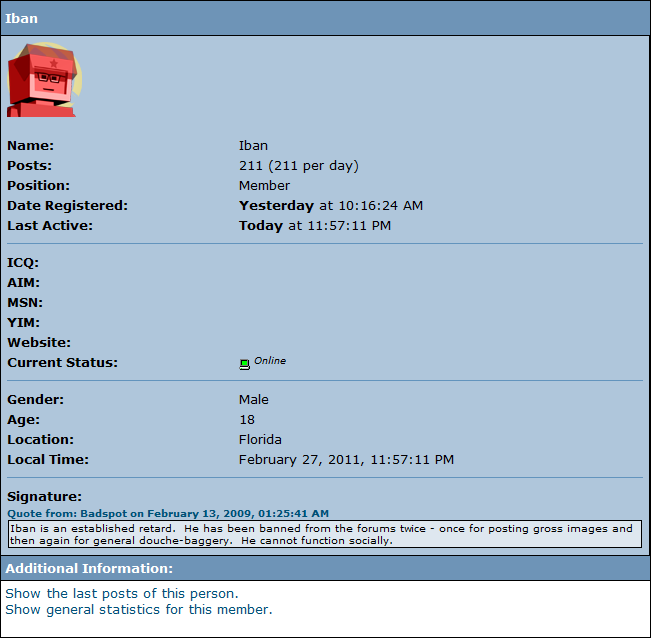Click the green online status icon
The height and width of the screenshot is (638, 651).
point(245,364)
